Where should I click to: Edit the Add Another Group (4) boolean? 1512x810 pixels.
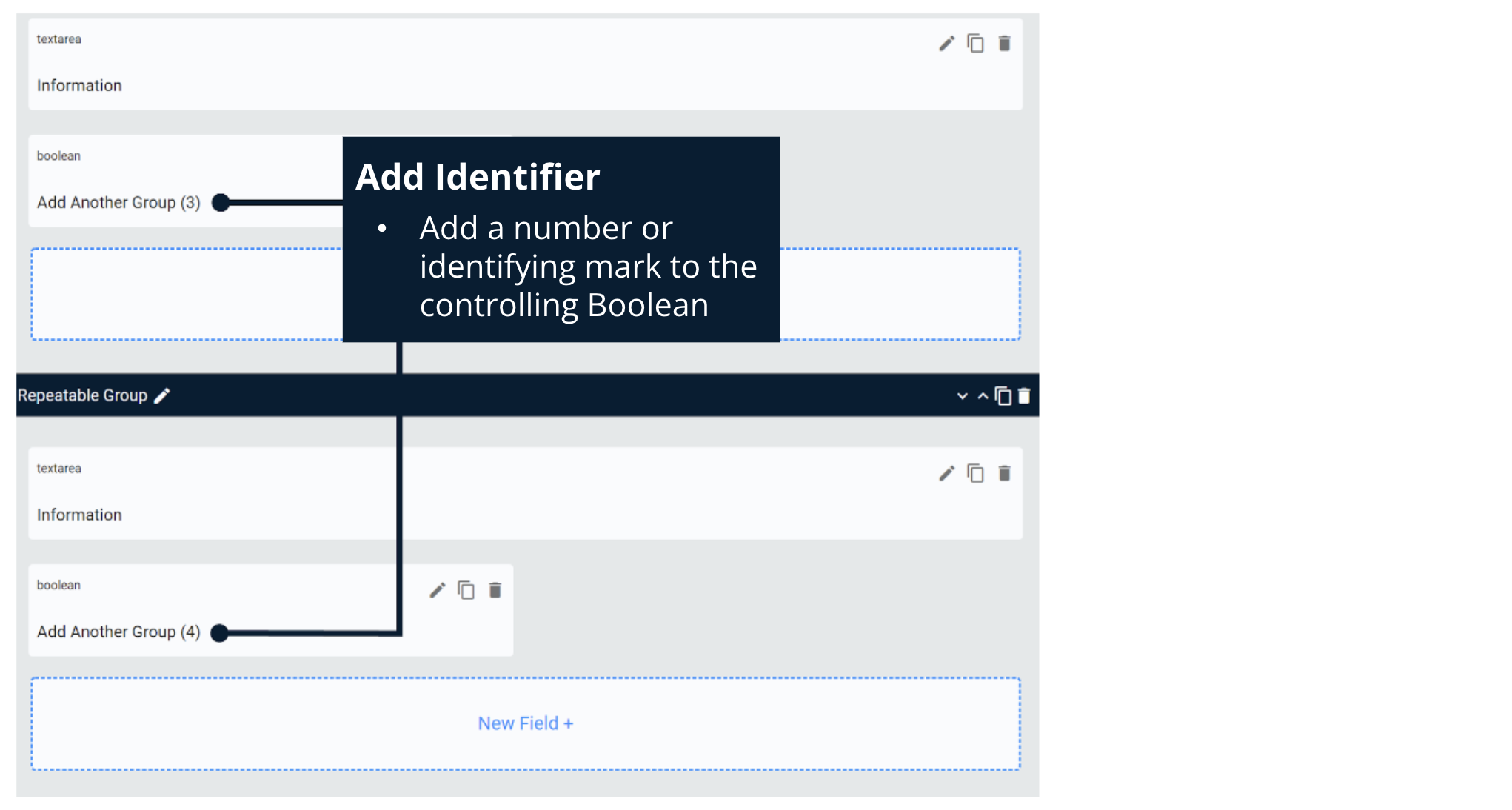tap(438, 590)
